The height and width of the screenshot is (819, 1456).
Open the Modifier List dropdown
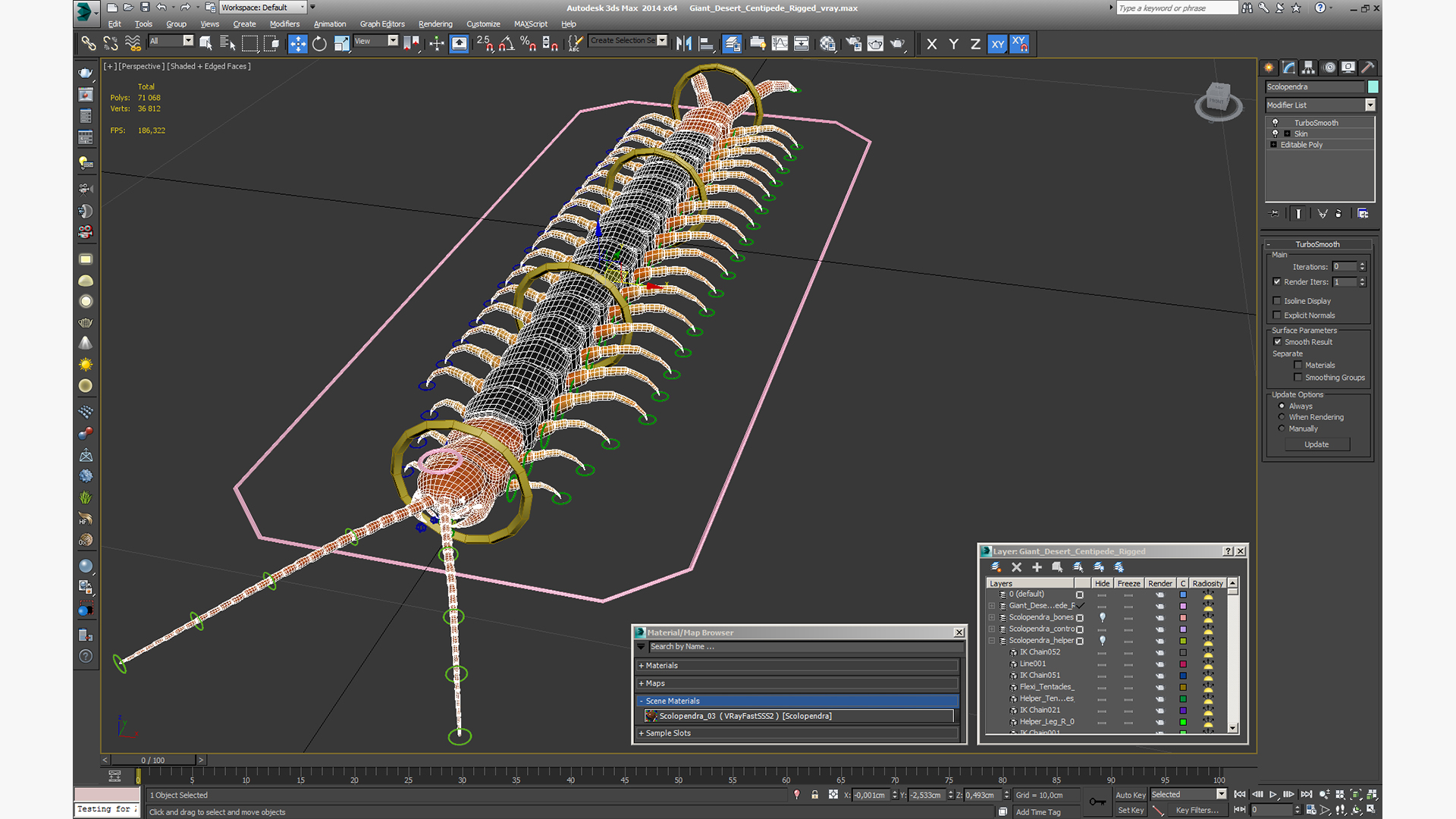(x=1370, y=105)
